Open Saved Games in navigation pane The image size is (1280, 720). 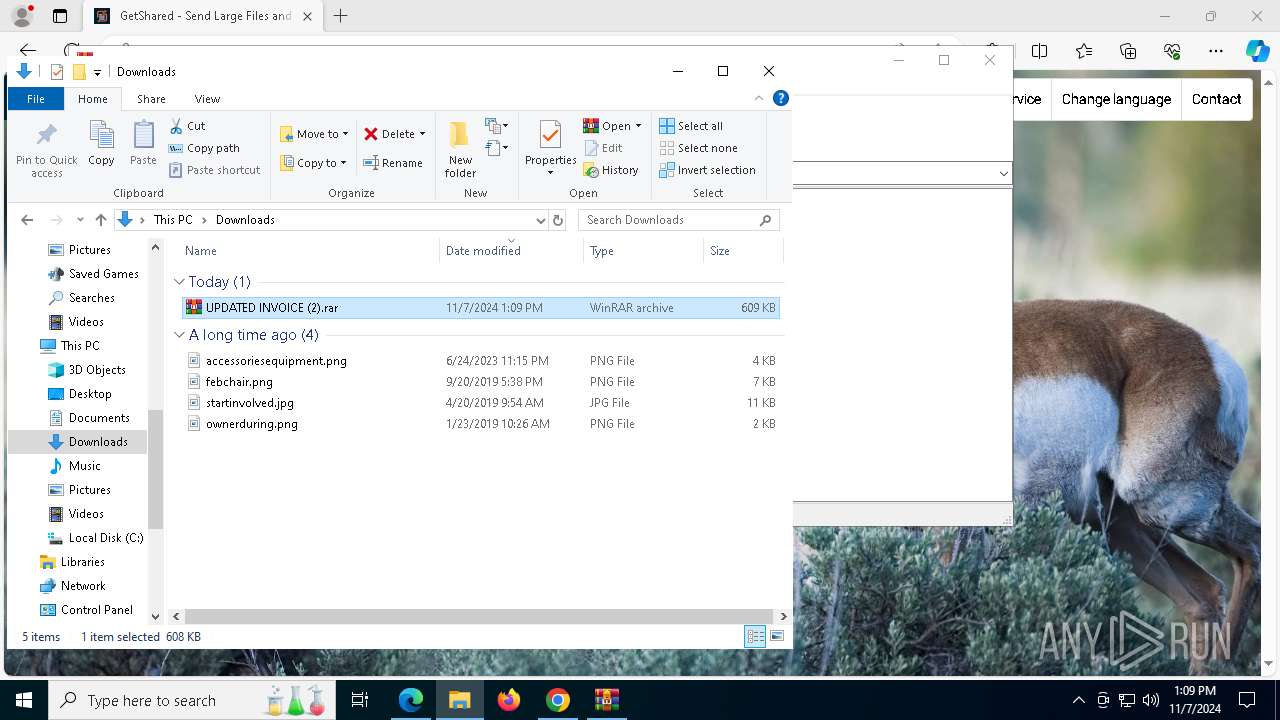[x=93, y=274]
